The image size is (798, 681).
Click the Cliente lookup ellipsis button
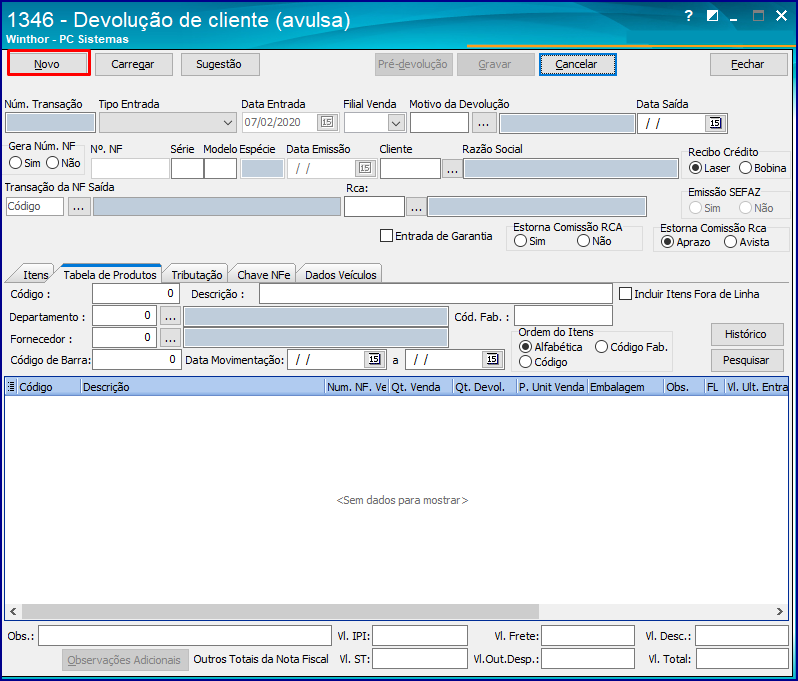452,168
